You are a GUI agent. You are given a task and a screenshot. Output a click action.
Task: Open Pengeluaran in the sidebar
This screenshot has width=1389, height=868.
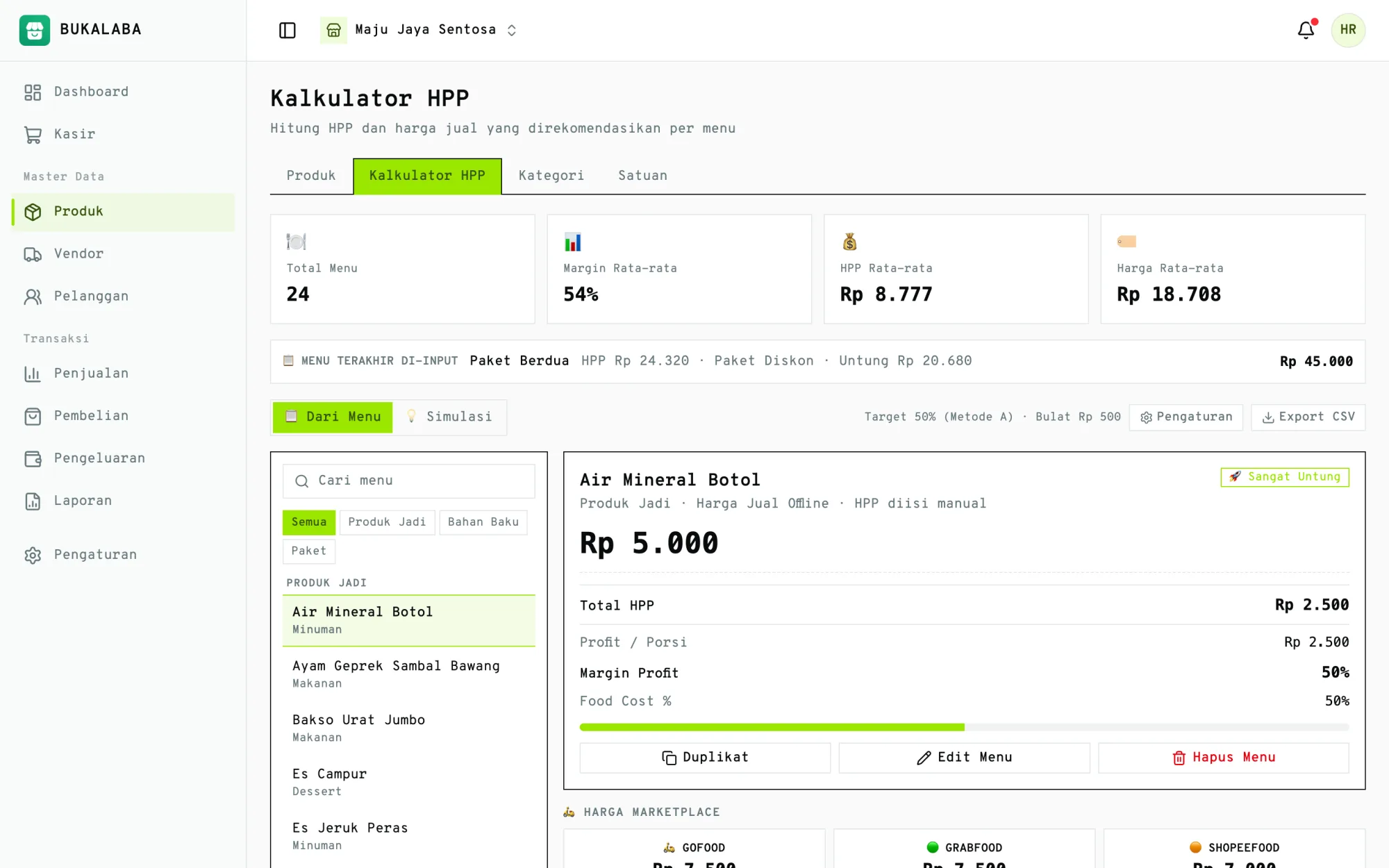(x=123, y=458)
